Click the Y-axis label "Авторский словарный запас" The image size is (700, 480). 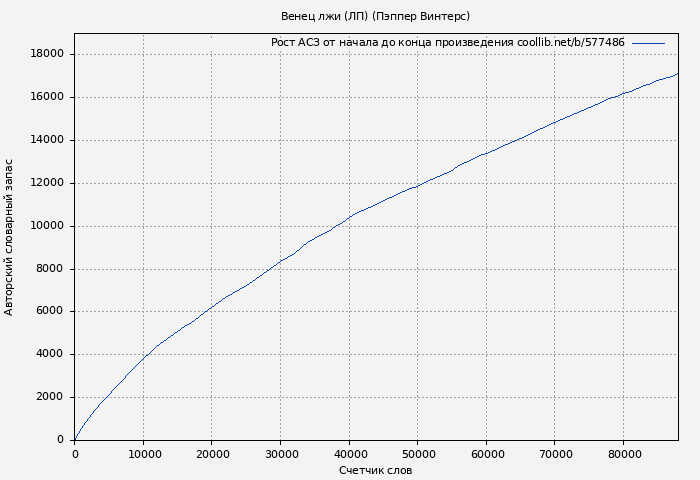coord(10,237)
